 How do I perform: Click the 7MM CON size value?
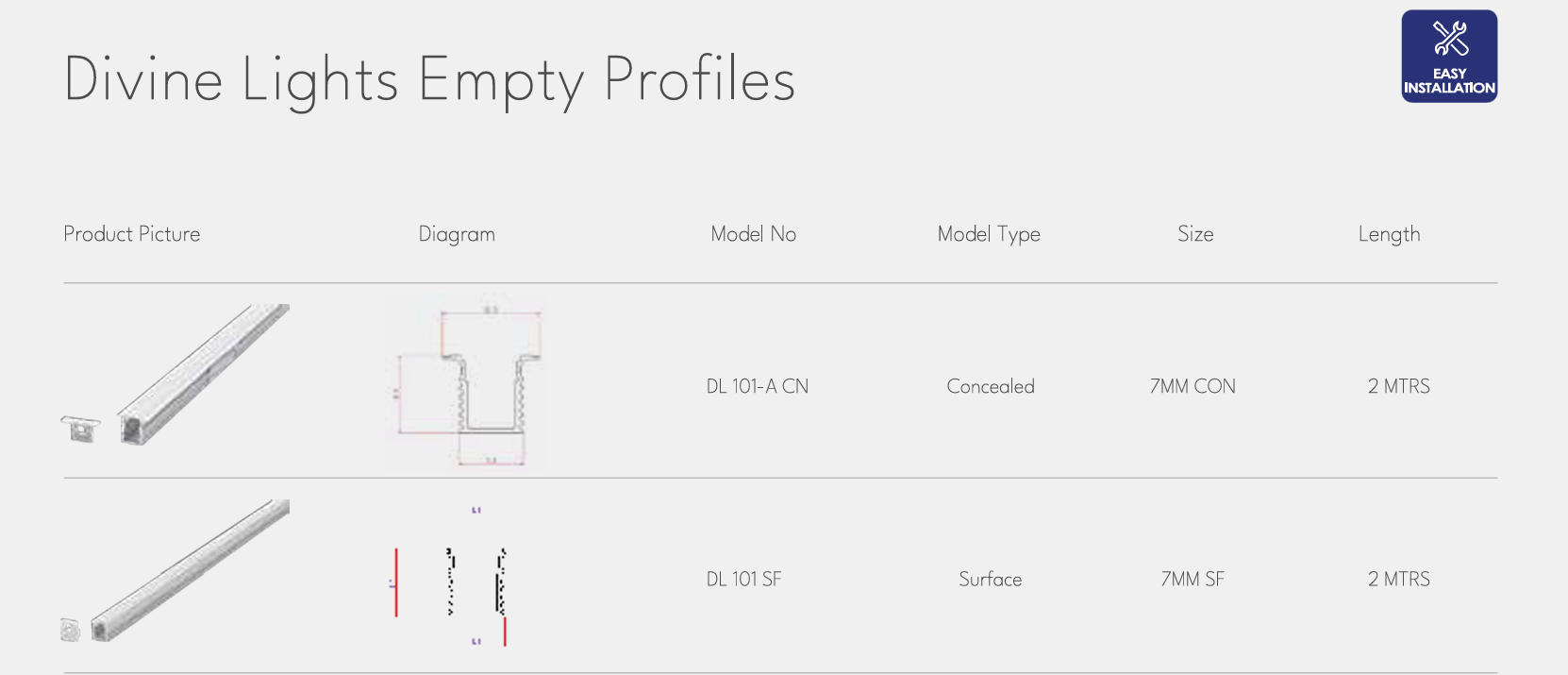(1193, 386)
